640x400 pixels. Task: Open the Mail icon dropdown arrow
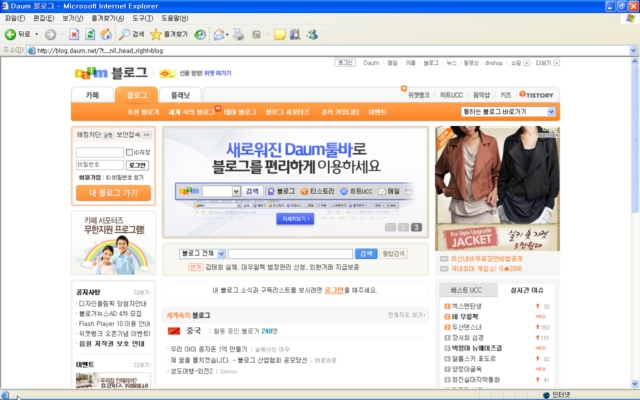coord(227,35)
